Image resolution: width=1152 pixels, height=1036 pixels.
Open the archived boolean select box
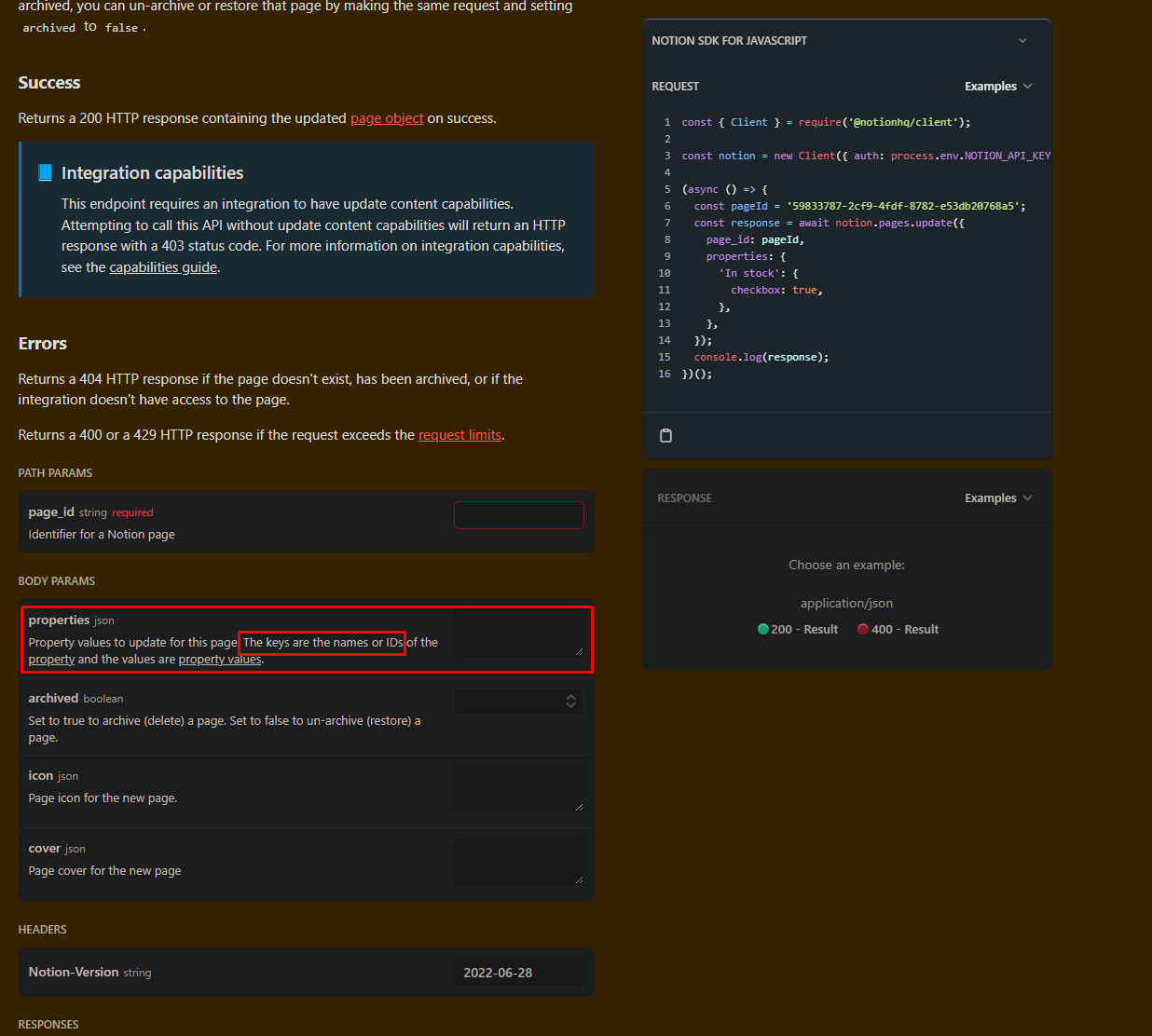[x=518, y=702]
